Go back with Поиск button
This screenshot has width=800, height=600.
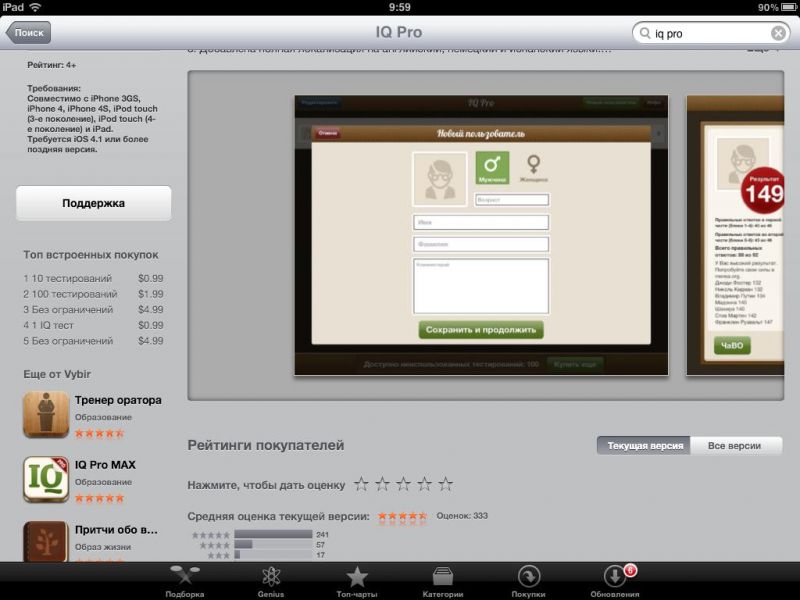(x=28, y=33)
